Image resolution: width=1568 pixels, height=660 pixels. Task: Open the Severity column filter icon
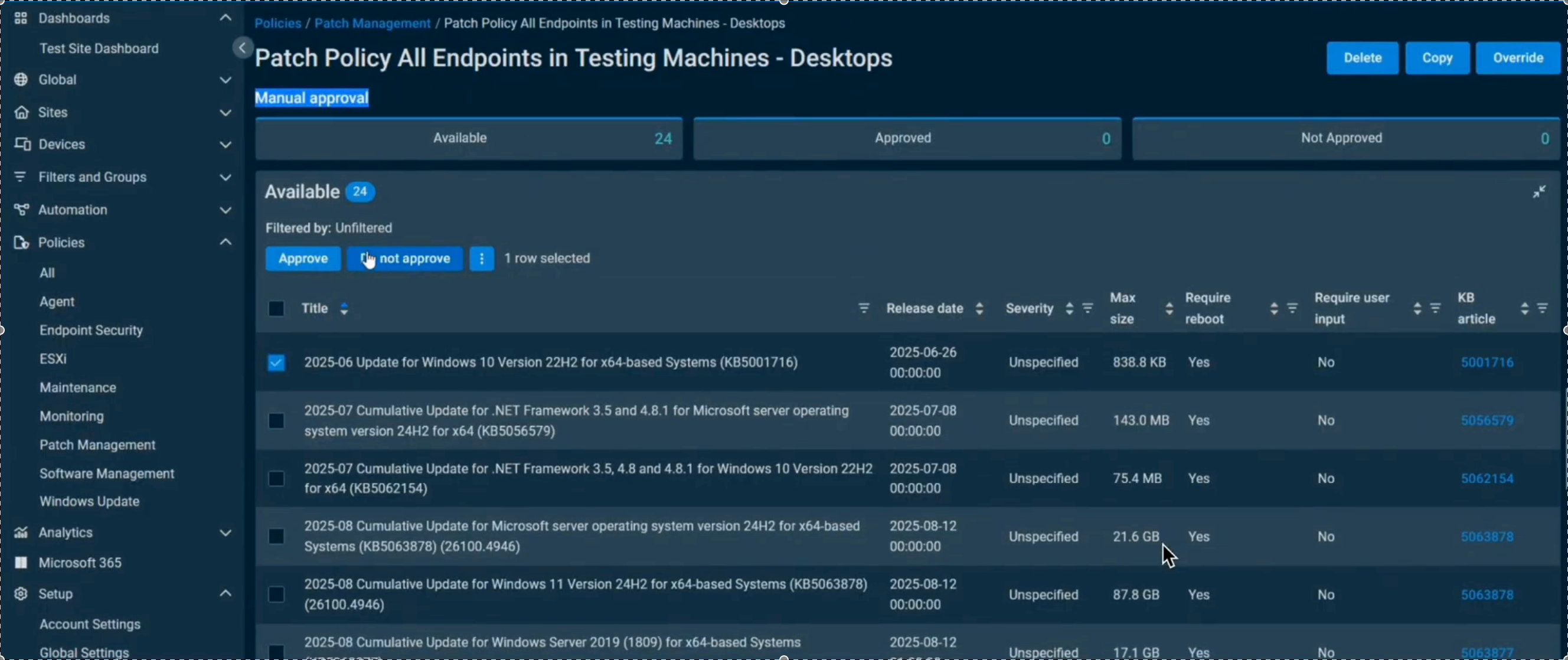click(x=1087, y=308)
